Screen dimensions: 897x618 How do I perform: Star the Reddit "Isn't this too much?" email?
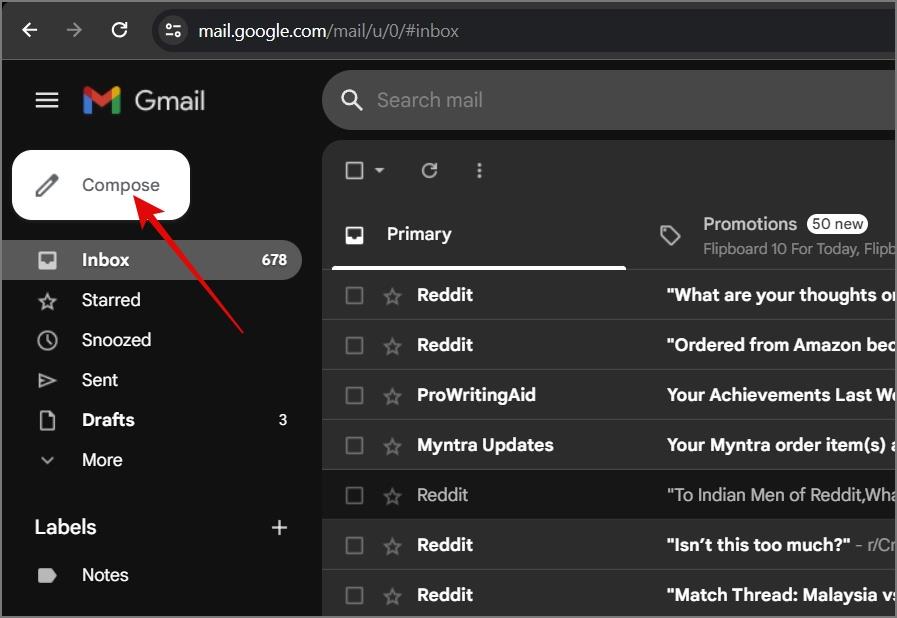point(392,546)
